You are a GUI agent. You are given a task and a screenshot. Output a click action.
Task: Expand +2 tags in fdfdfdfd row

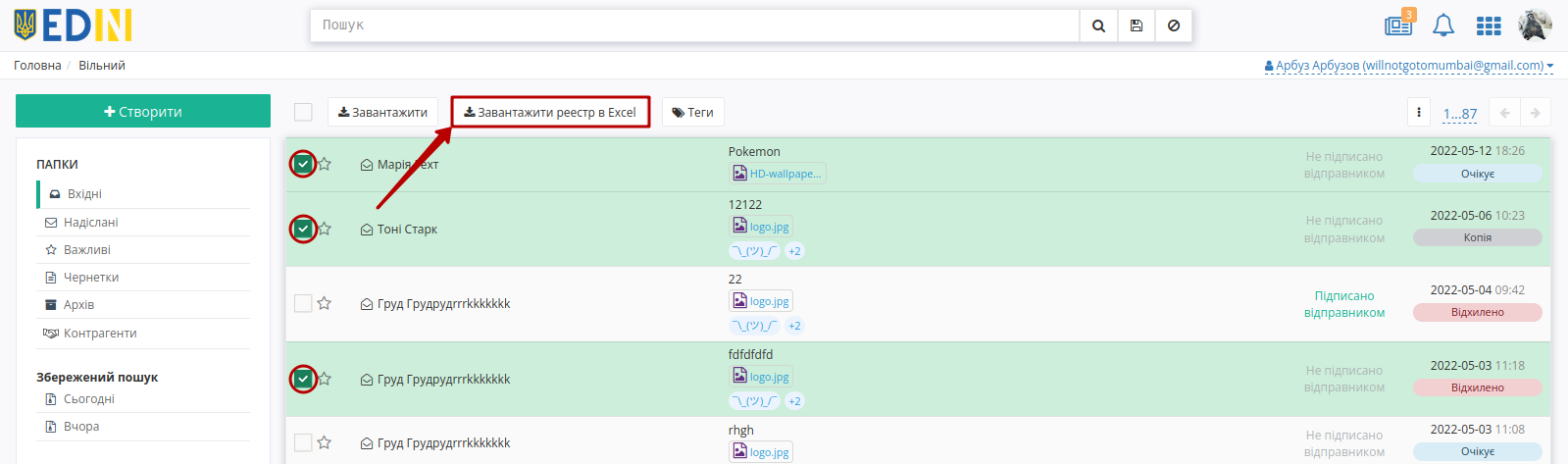(794, 401)
